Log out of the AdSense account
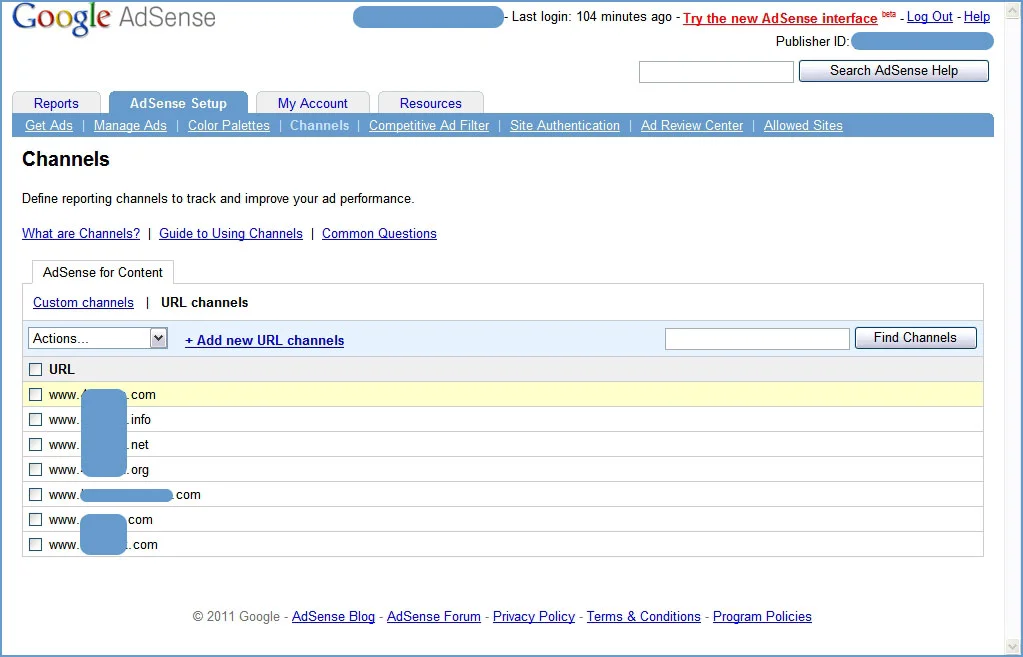 click(x=929, y=17)
